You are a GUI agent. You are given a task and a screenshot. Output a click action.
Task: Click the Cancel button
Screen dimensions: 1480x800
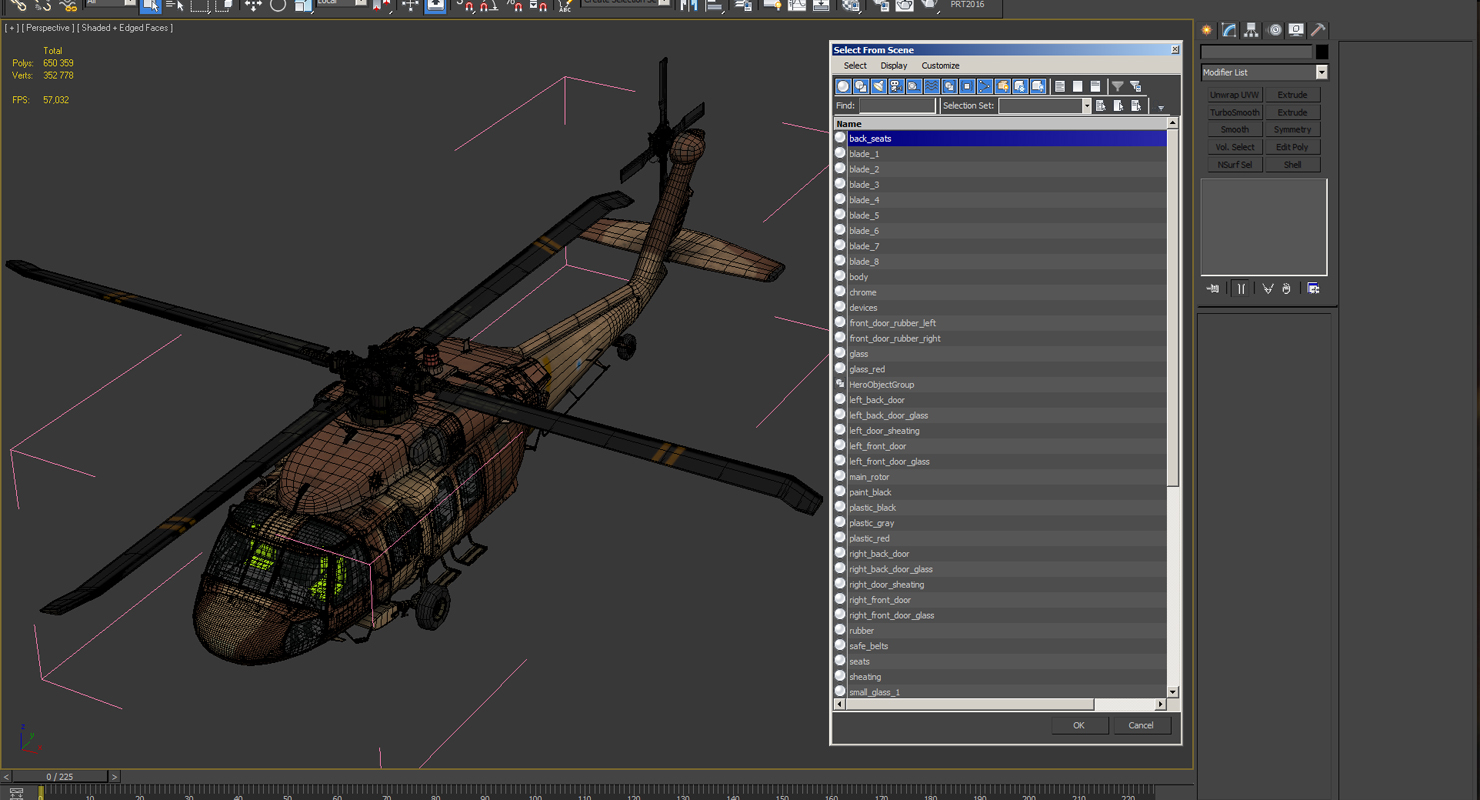[1141, 726]
